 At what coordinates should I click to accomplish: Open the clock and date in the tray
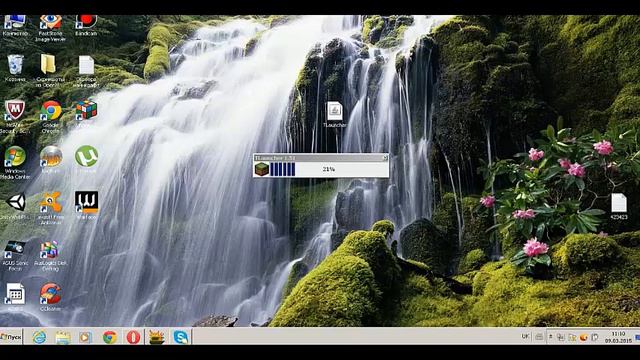pyautogui.click(x=618, y=337)
